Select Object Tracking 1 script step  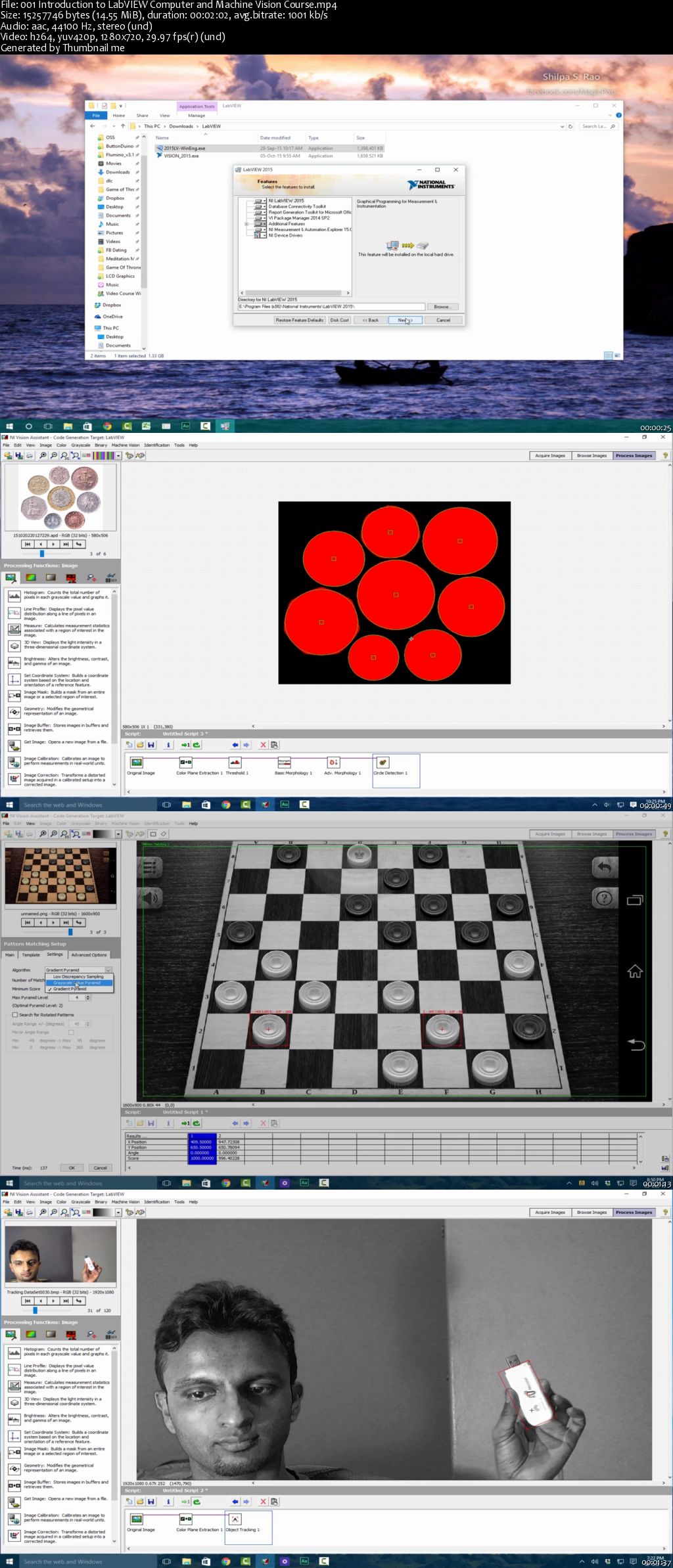235,1519
